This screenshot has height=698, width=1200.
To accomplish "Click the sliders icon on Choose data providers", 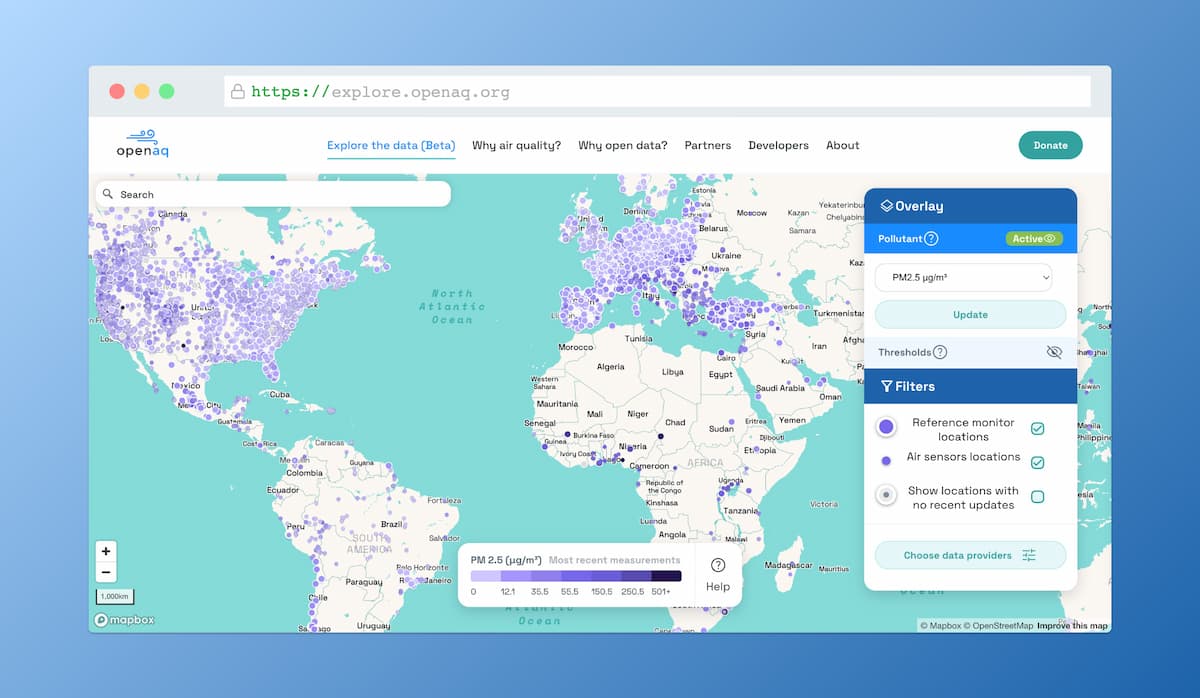I will click(1030, 555).
